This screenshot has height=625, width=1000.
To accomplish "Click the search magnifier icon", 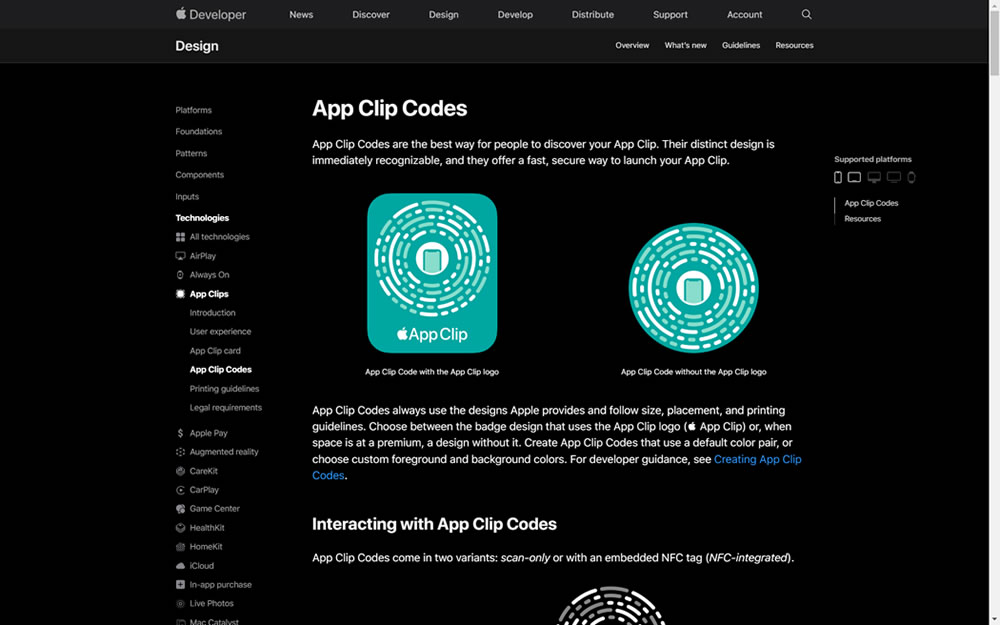I will click(806, 15).
